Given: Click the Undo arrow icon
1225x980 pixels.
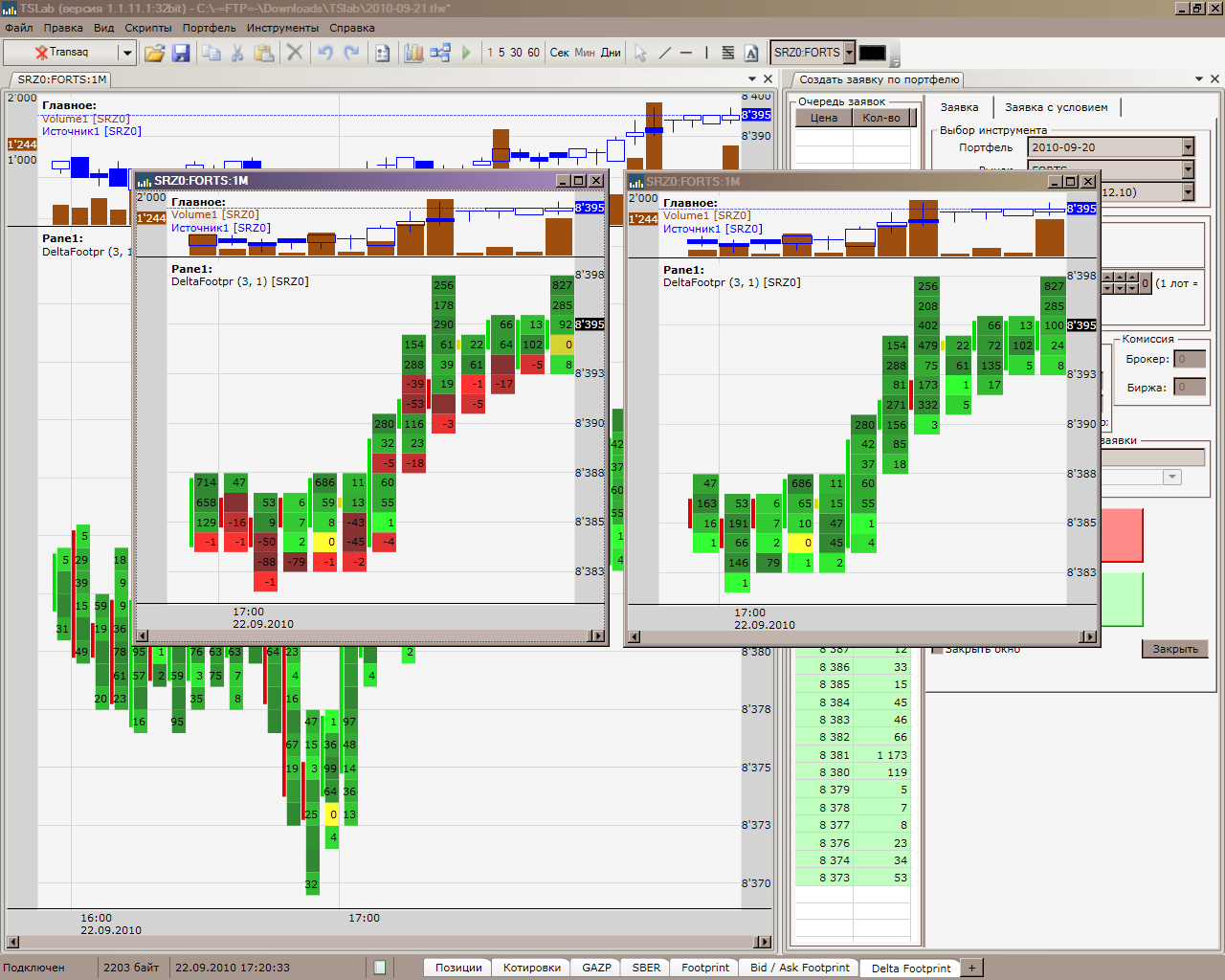Looking at the screenshot, I should tap(325, 53).
